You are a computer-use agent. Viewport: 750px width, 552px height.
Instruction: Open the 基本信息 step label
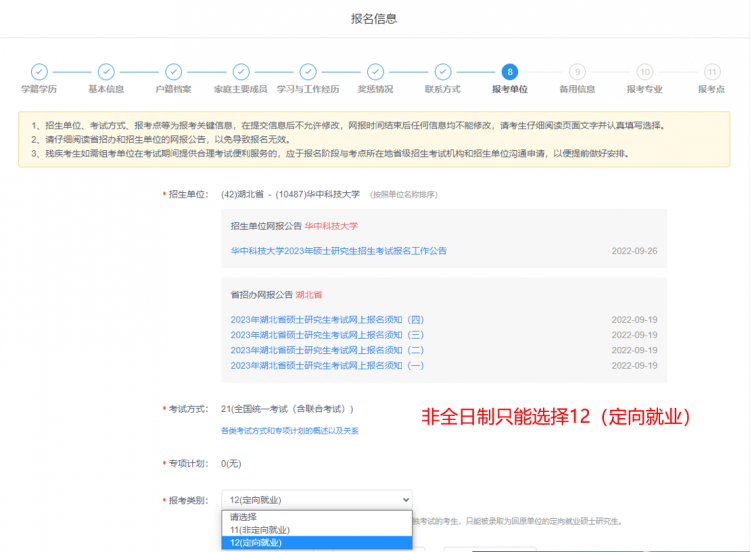106,89
